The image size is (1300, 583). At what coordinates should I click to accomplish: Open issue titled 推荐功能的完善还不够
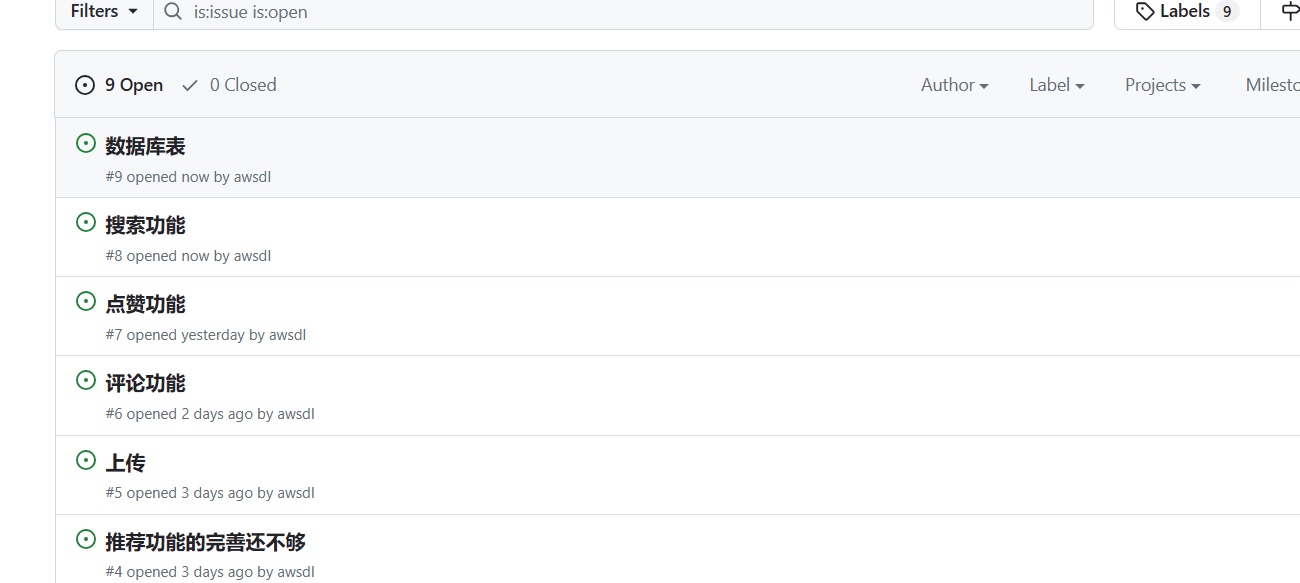tap(205, 542)
